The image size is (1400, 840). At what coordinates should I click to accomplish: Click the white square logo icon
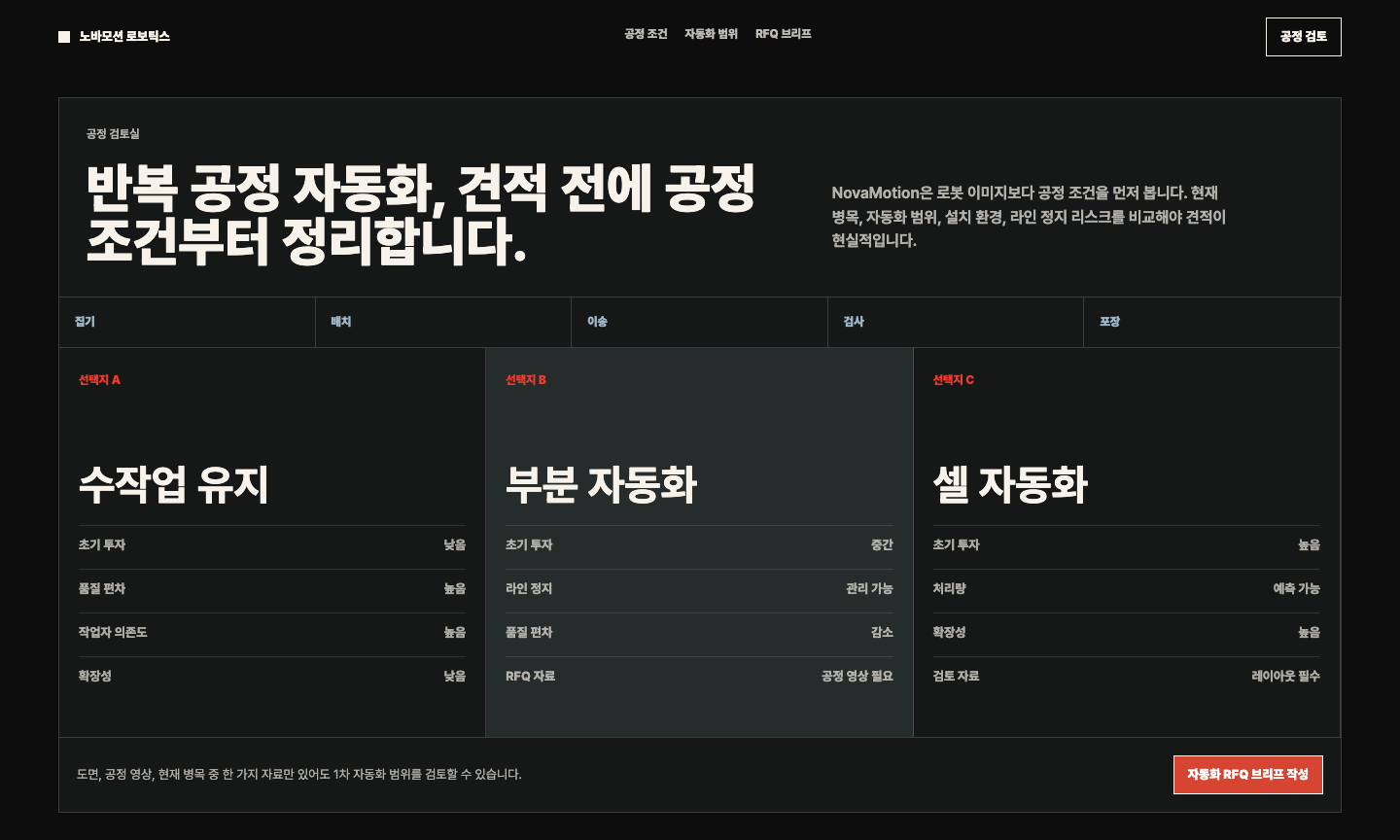(64, 37)
